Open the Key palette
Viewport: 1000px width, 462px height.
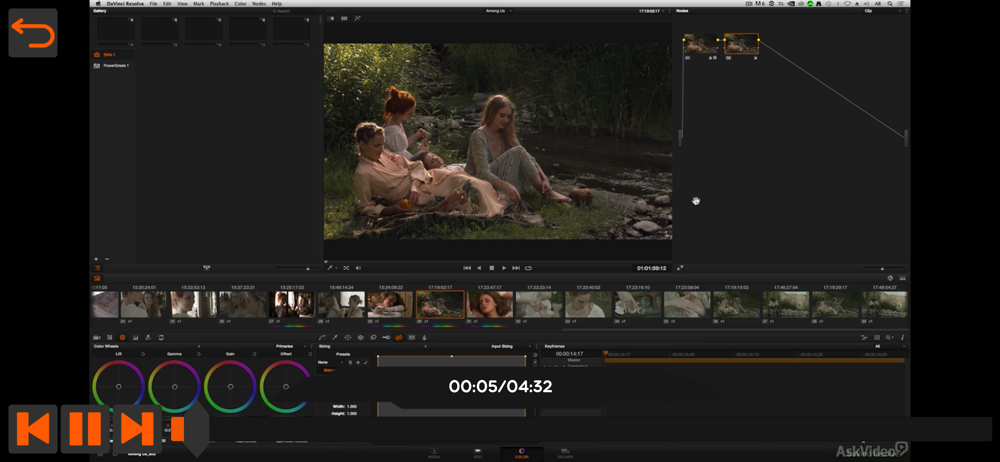click(386, 338)
